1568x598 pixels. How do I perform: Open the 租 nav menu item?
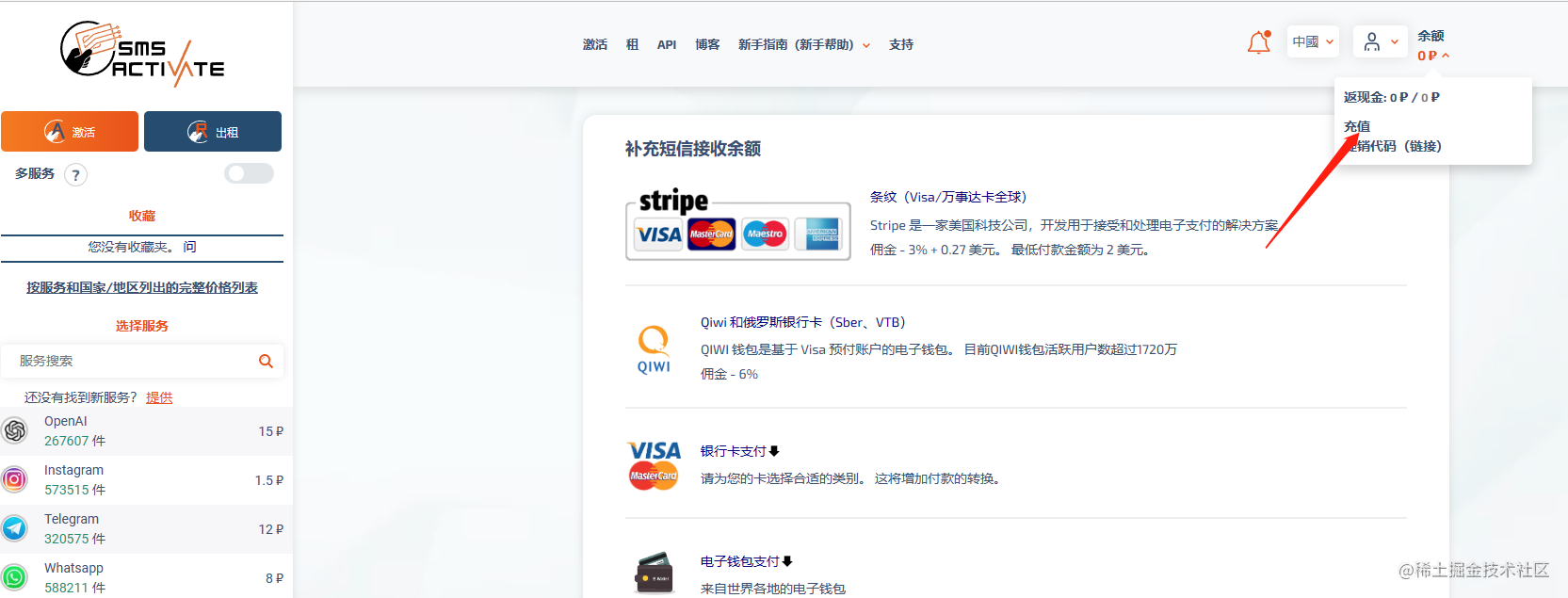632,44
